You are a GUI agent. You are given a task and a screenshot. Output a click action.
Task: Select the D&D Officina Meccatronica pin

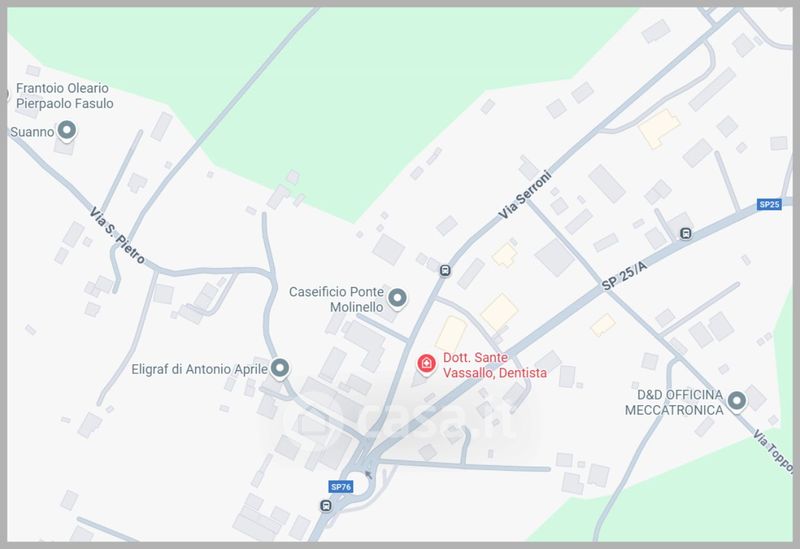tap(736, 401)
